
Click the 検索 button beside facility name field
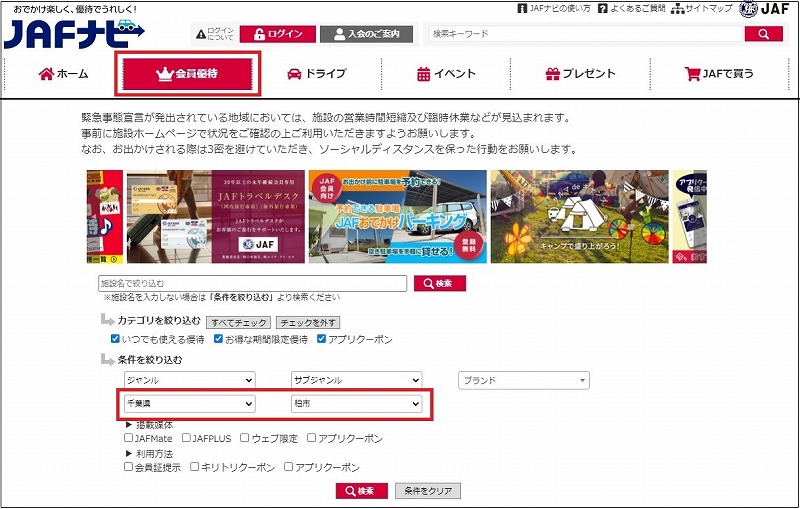439,283
